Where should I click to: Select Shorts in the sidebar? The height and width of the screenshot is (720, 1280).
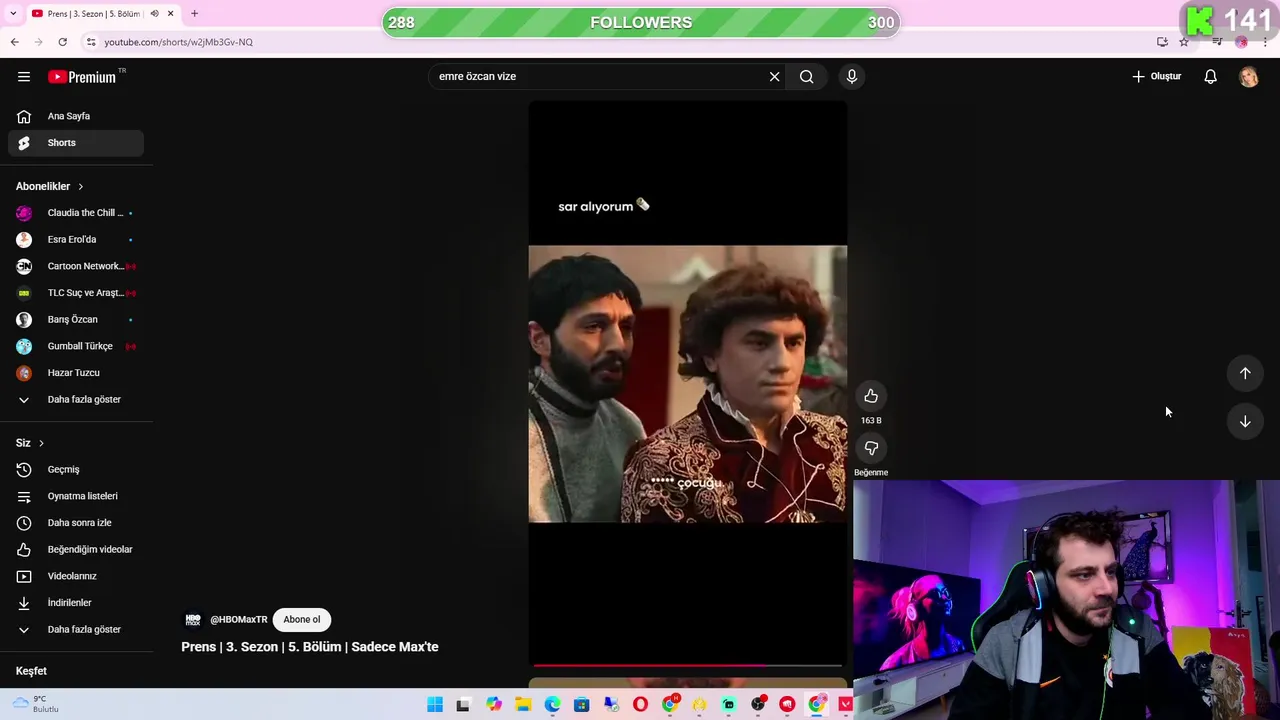(76, 143)
